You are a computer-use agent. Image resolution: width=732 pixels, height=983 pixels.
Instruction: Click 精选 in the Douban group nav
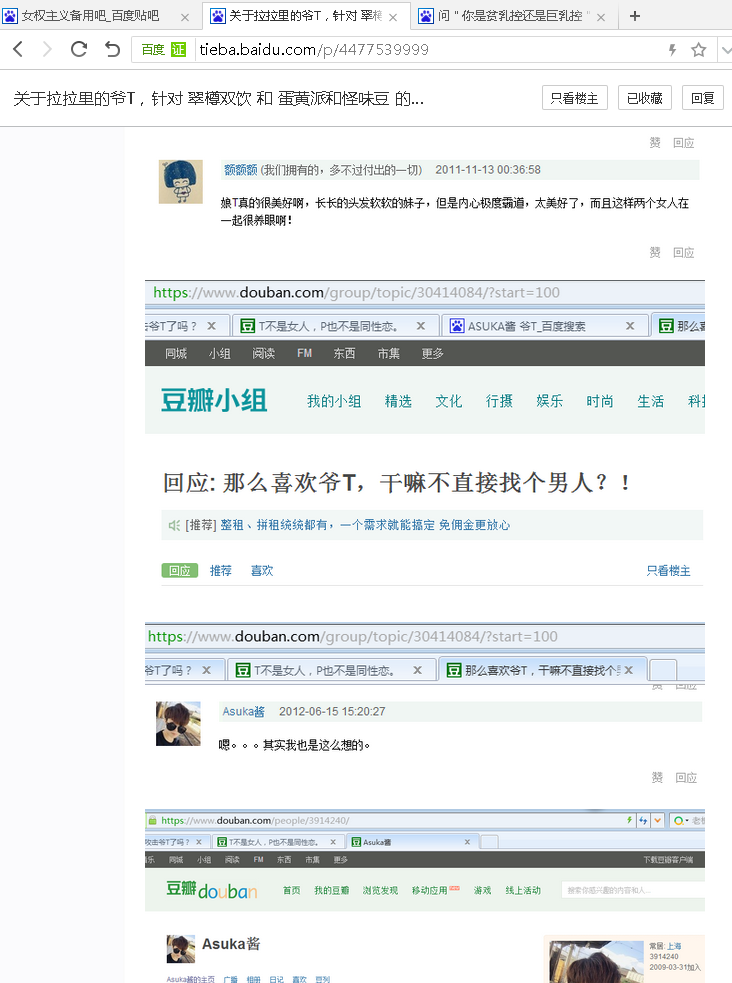click(398, 401)
